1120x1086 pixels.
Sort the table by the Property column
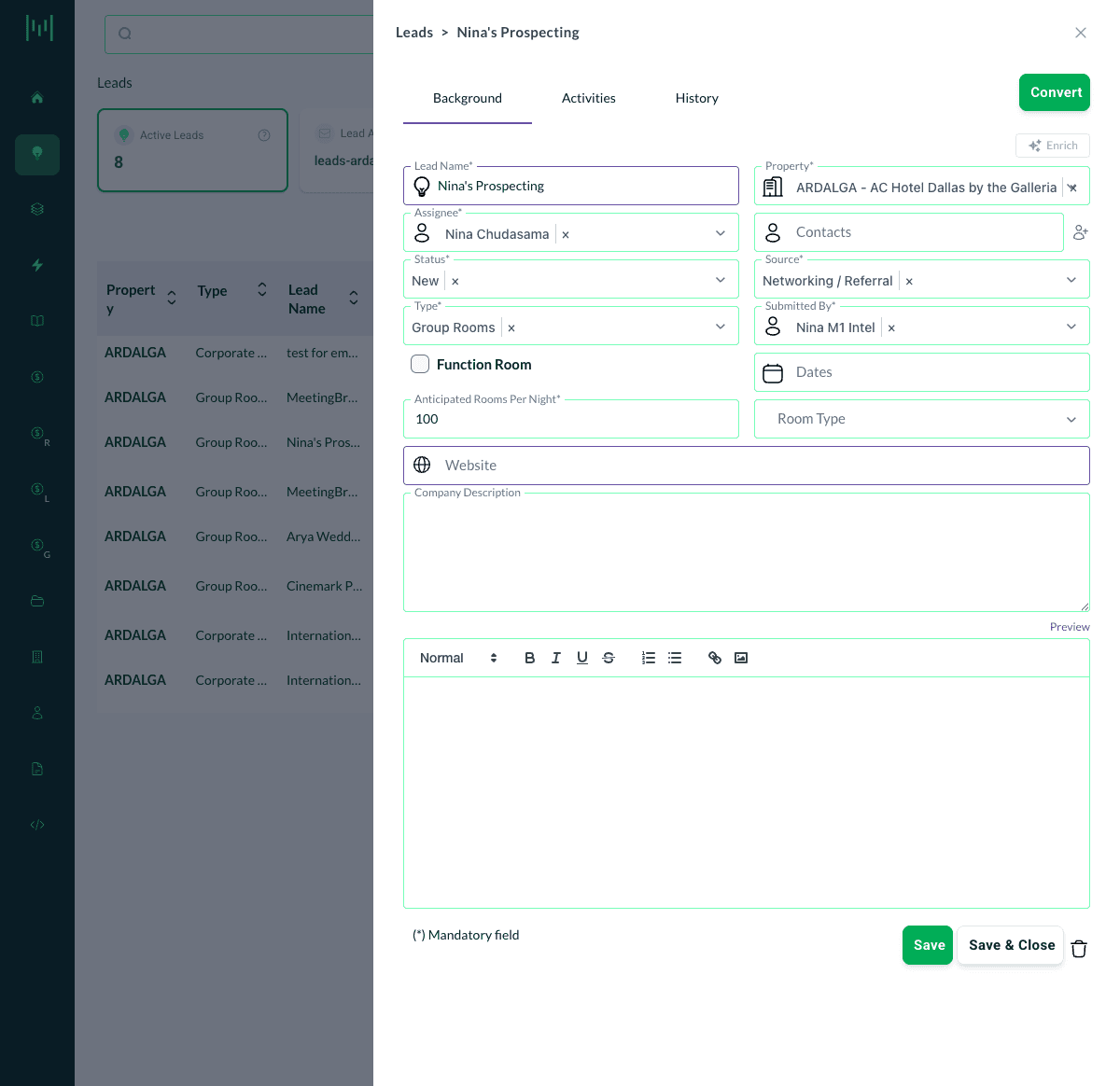click(x=172, y=298)
